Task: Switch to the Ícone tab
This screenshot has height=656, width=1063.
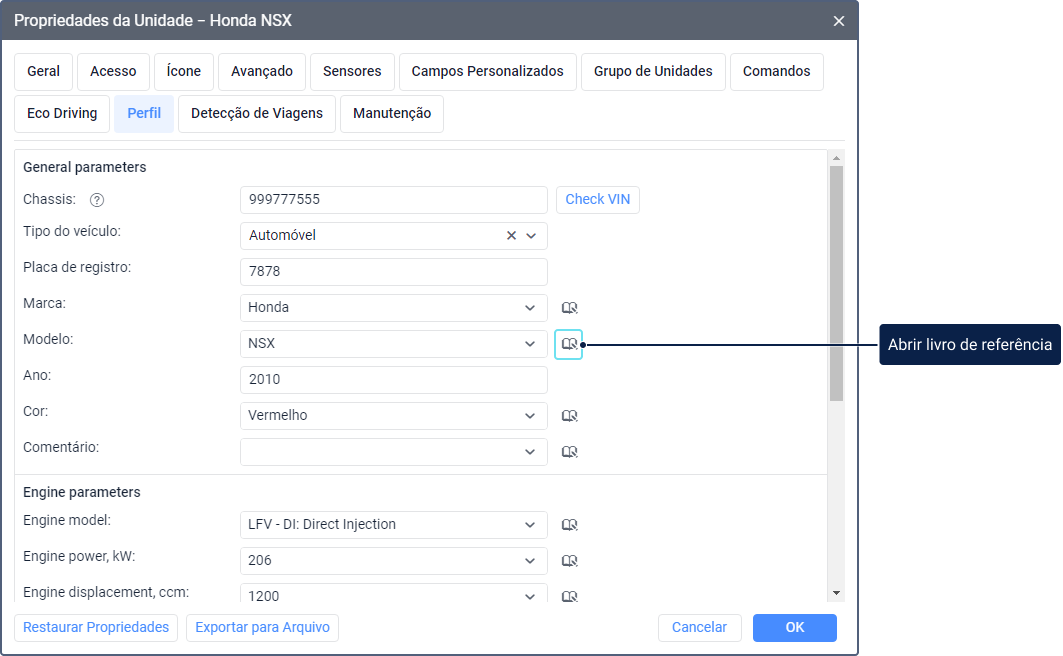Action: click(184, 72)
